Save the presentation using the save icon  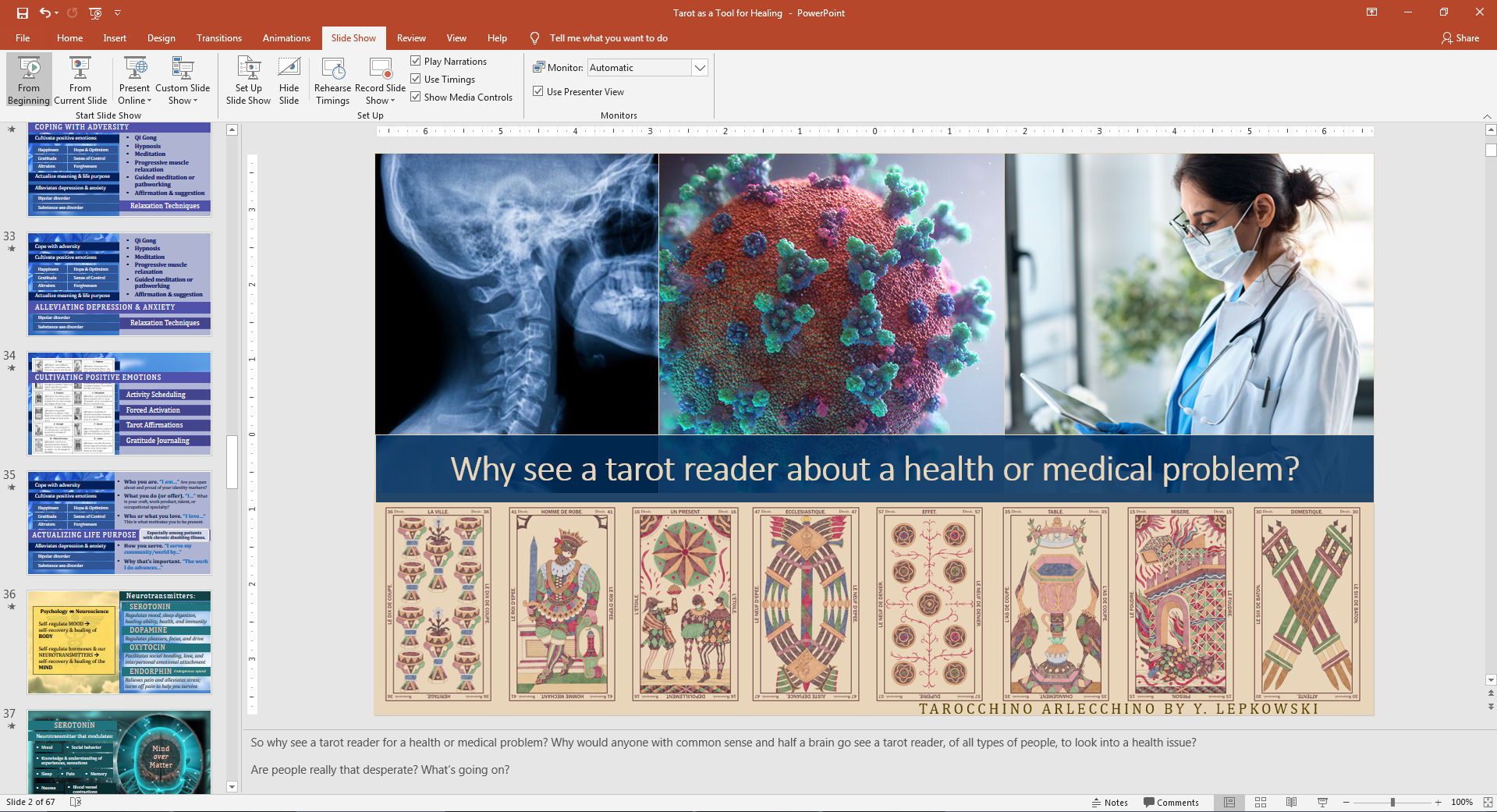tap(22, 13)
